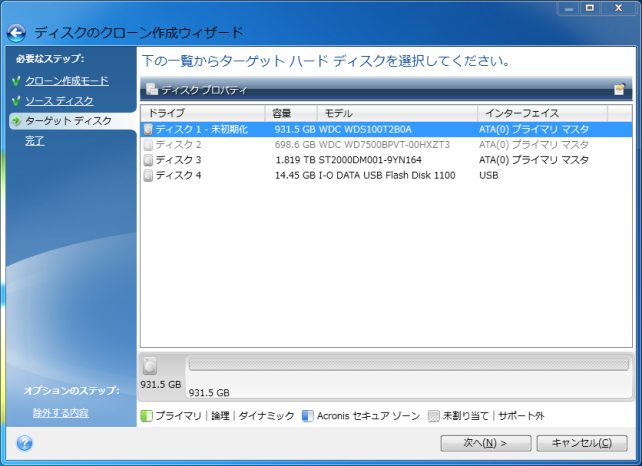642x466 pixels.
Task: Sort by the モデル column header
Action: [397, 113]
